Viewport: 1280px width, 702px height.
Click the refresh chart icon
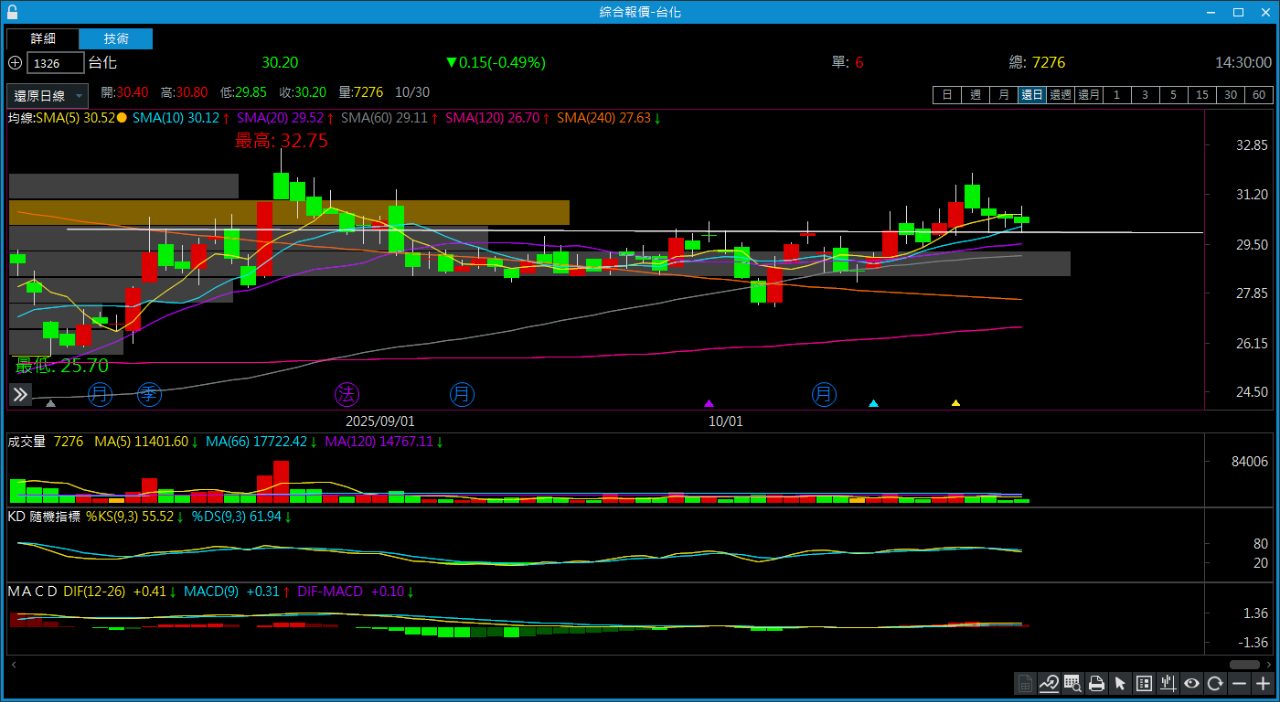(x=1215, y=684)
